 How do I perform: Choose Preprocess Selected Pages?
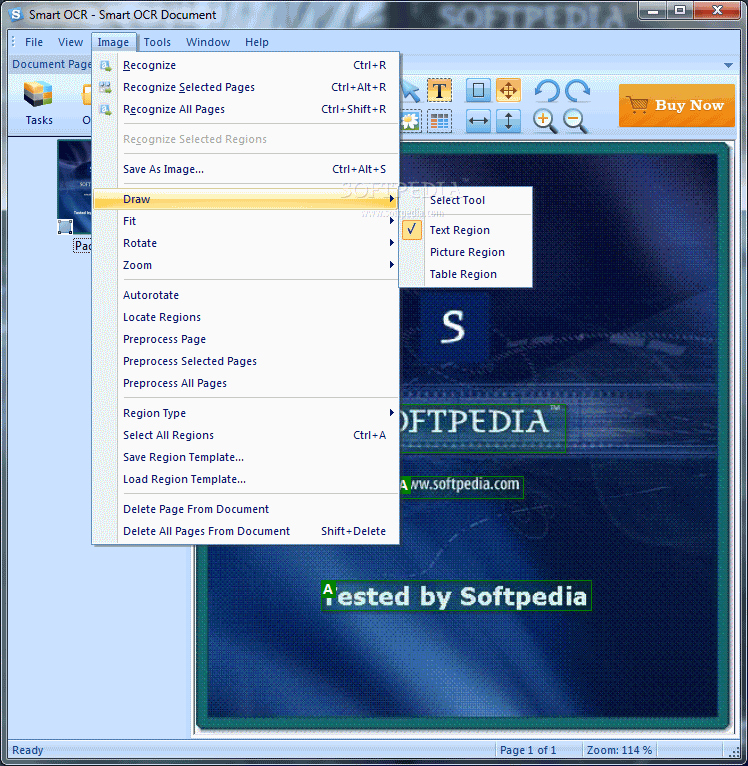click(245, 361)
